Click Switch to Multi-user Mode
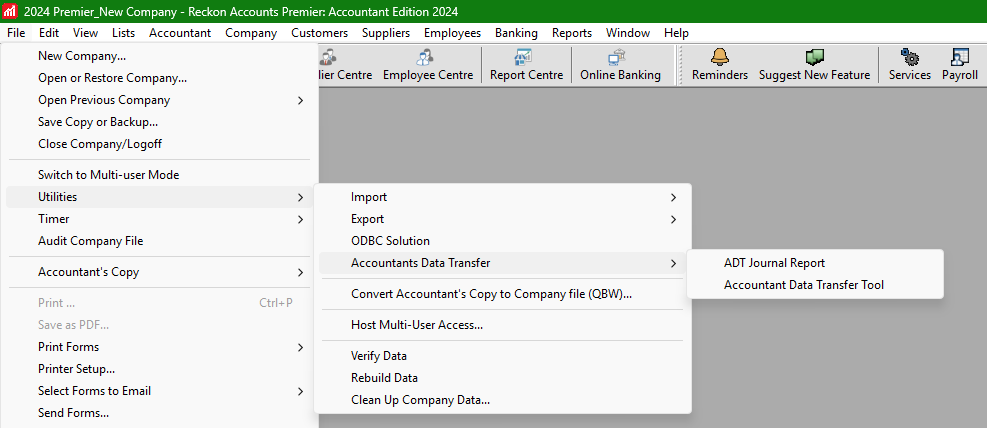 [108, 175]
